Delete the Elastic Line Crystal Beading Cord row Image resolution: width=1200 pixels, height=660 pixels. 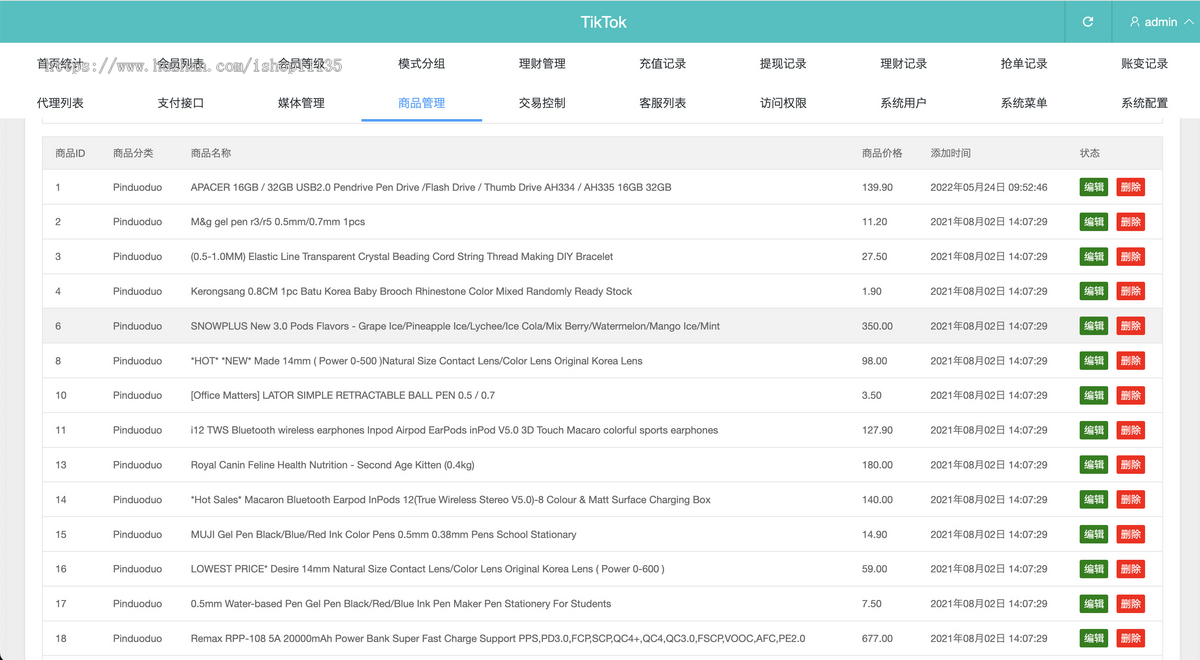[1131, 257]
